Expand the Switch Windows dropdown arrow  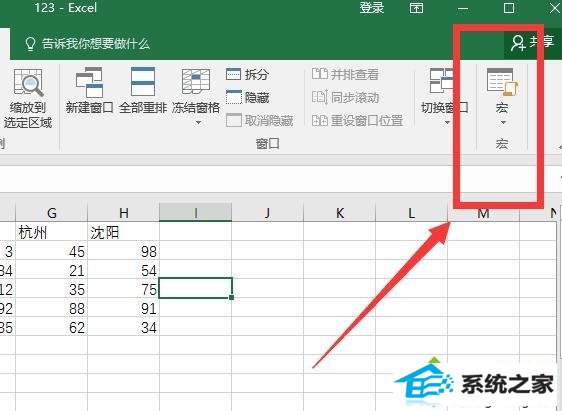[447, 123]
